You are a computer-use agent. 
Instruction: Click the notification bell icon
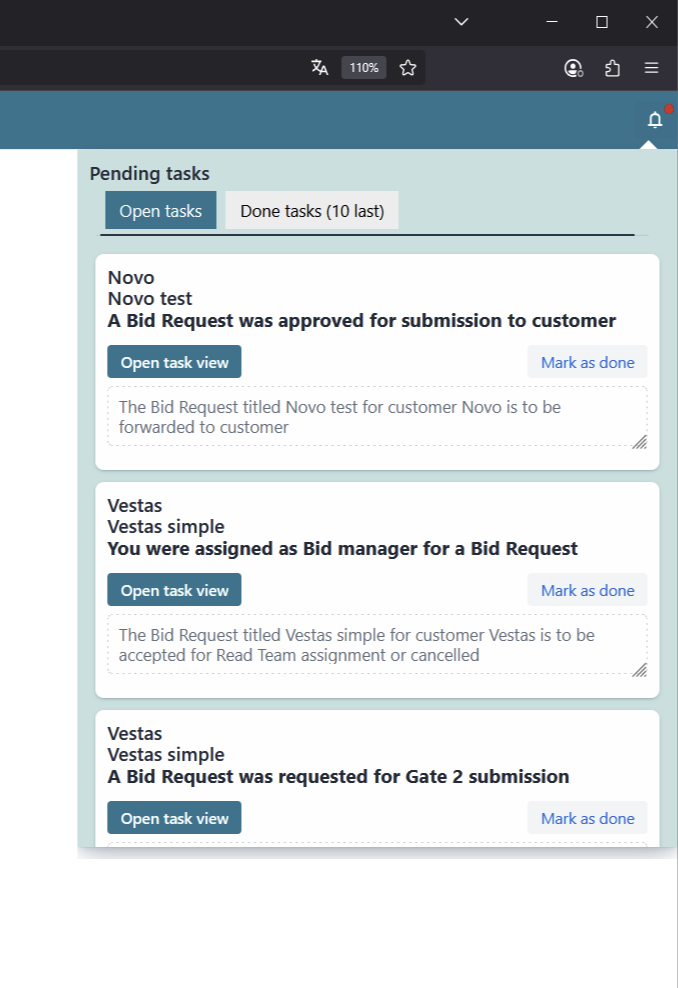(655, 121)
